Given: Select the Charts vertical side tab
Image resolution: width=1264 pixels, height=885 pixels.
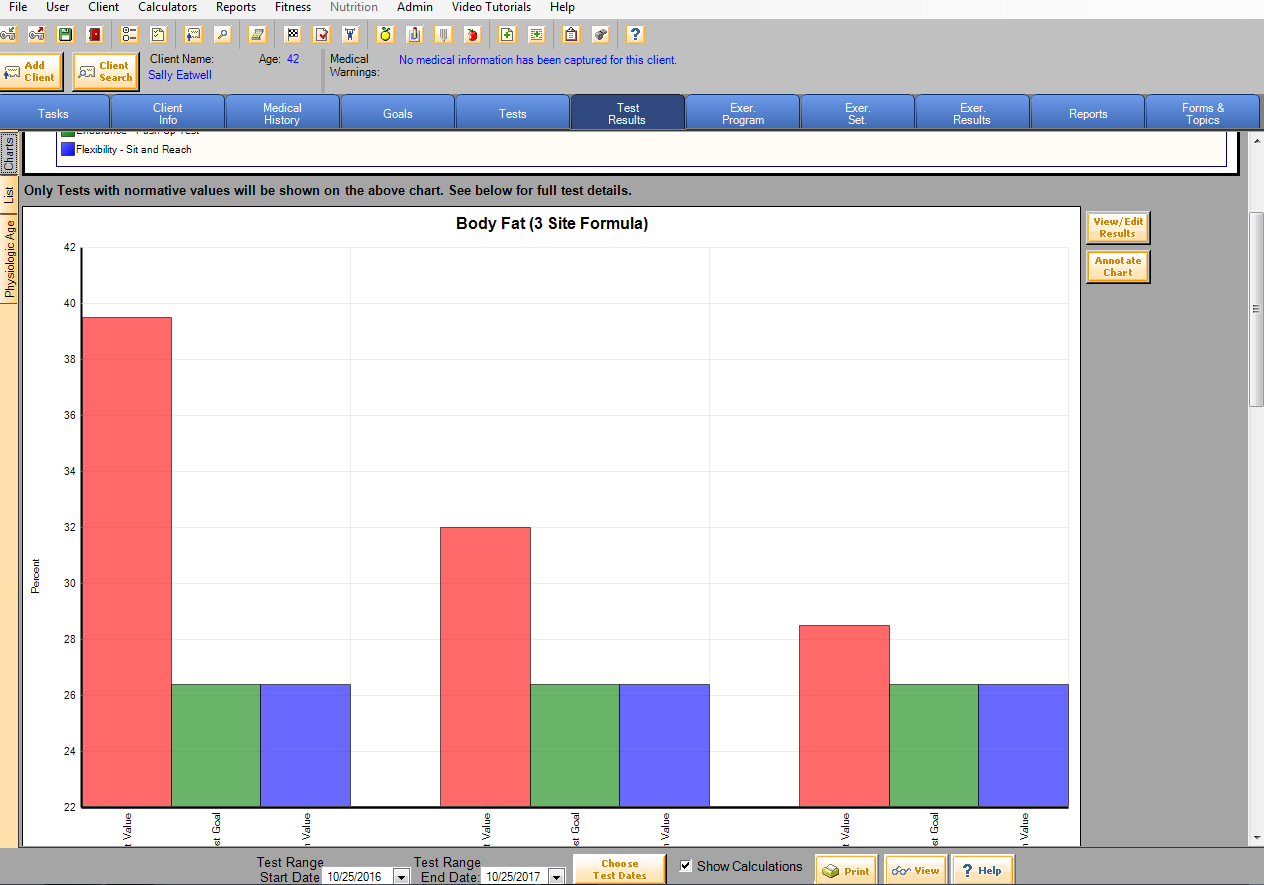Looking at the screenshot, I should (8, 153).
